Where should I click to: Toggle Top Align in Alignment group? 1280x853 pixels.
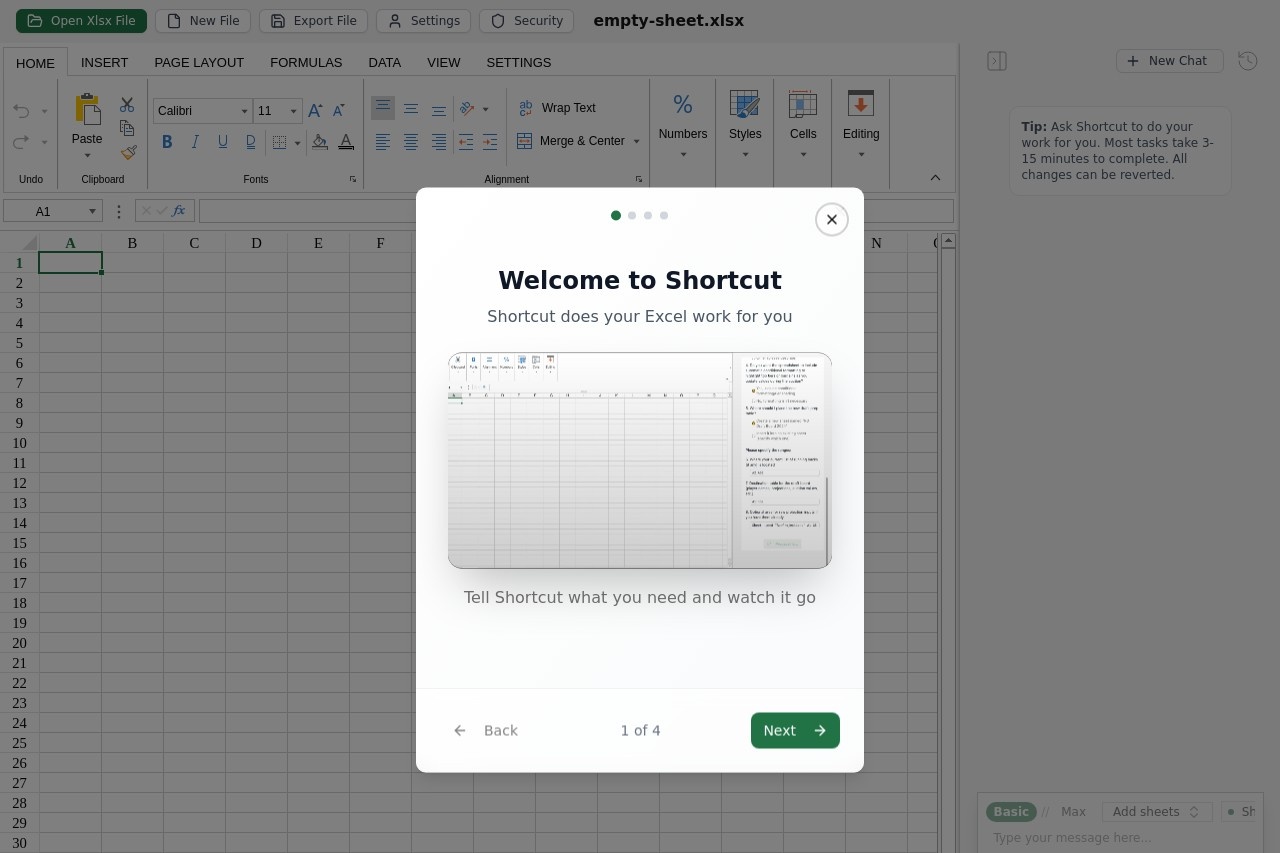click(383, 108)
